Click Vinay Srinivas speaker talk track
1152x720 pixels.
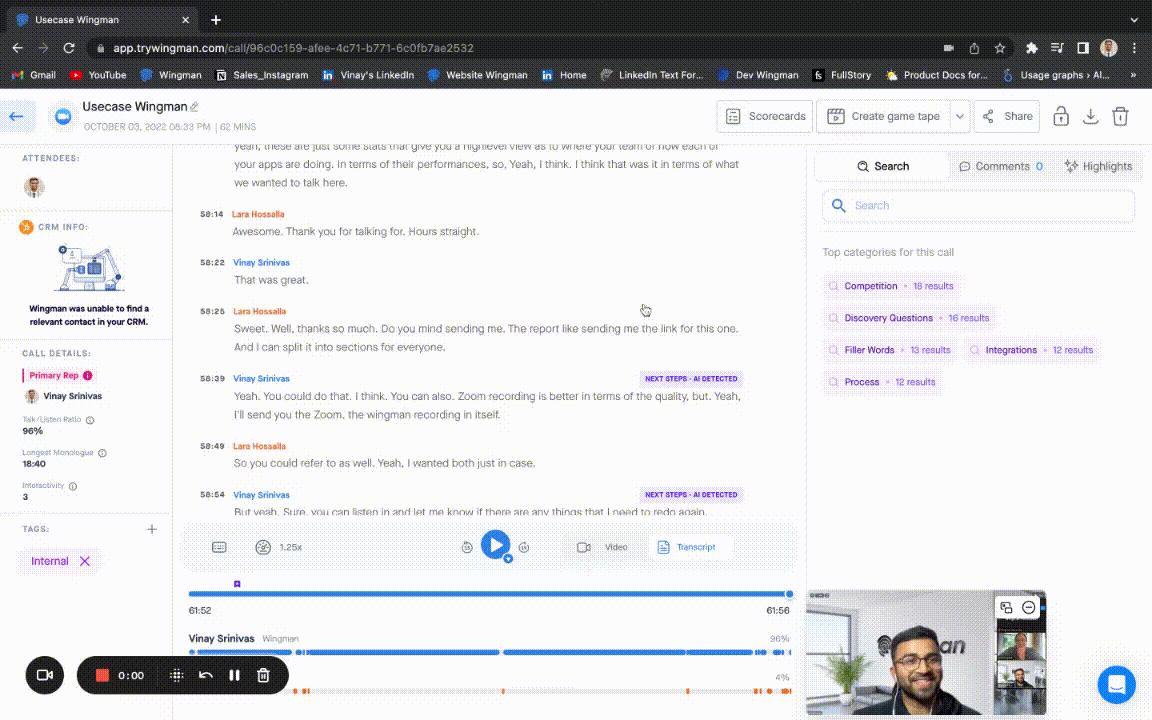point(489,652)
